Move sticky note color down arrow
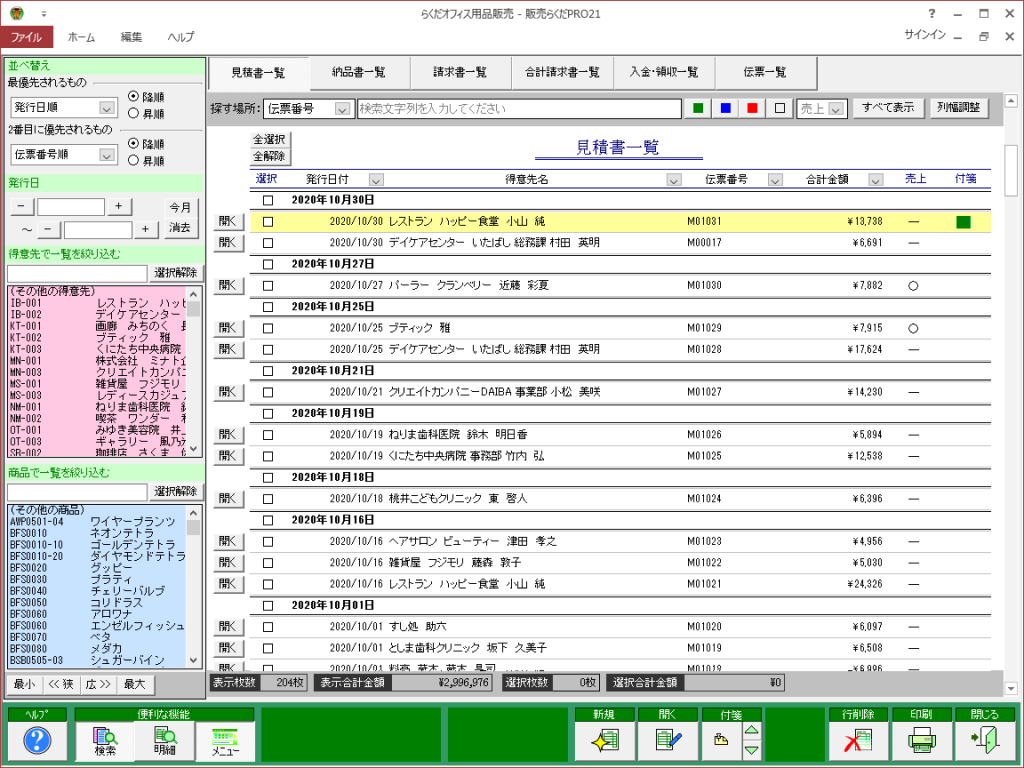Image resolution: width=1024 pixels, height=768 pixels. tap(752, 750)
